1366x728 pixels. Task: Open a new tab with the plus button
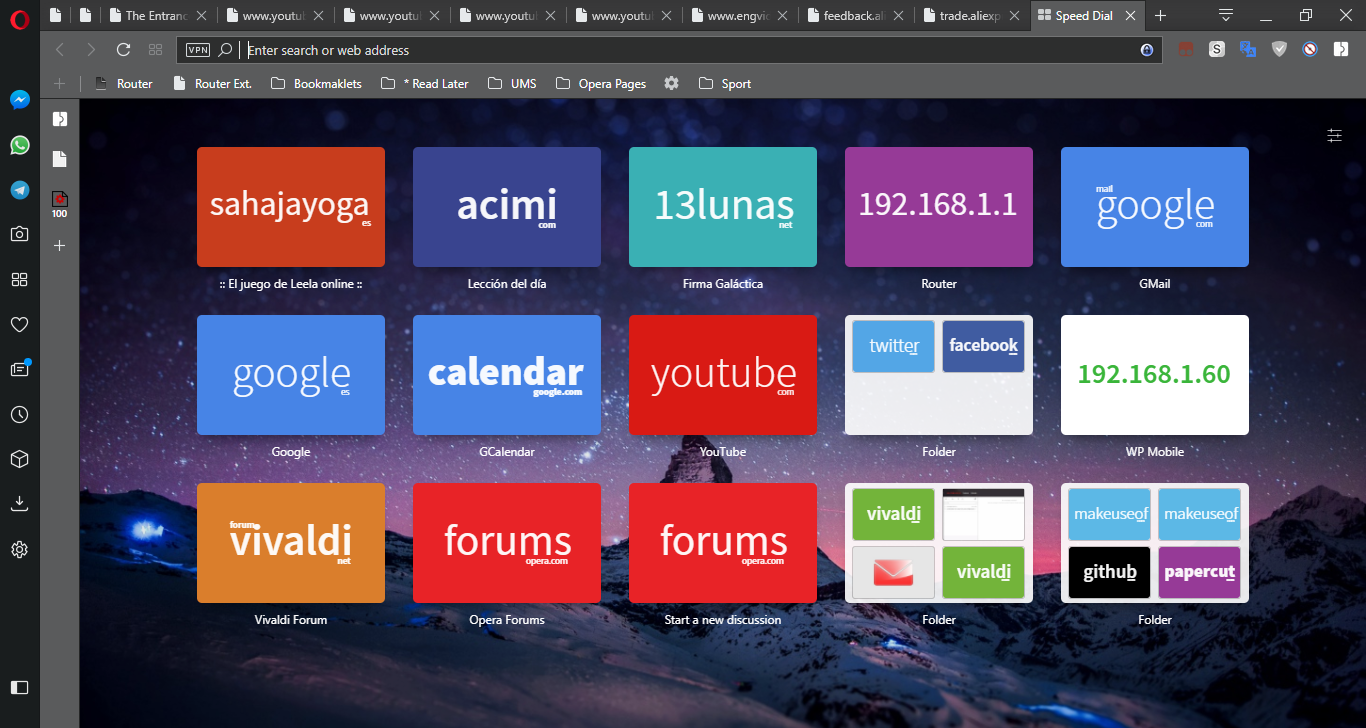[x=1160, y=15]
